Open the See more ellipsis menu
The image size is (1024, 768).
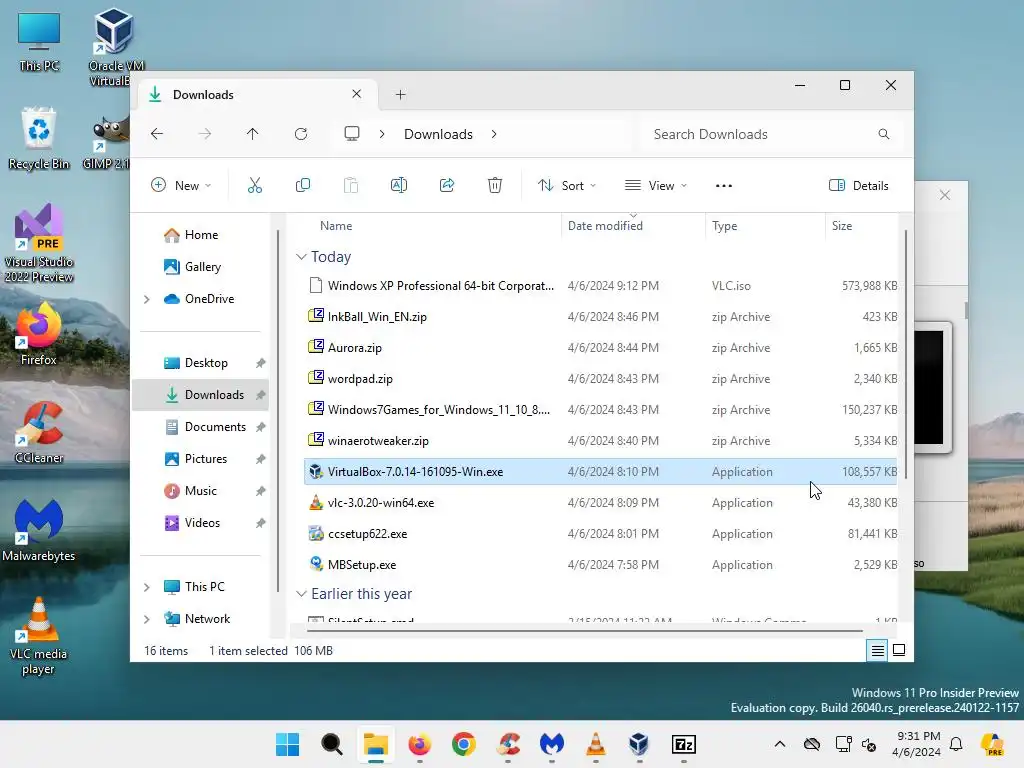pyautogui.click(x=724, y=185)
